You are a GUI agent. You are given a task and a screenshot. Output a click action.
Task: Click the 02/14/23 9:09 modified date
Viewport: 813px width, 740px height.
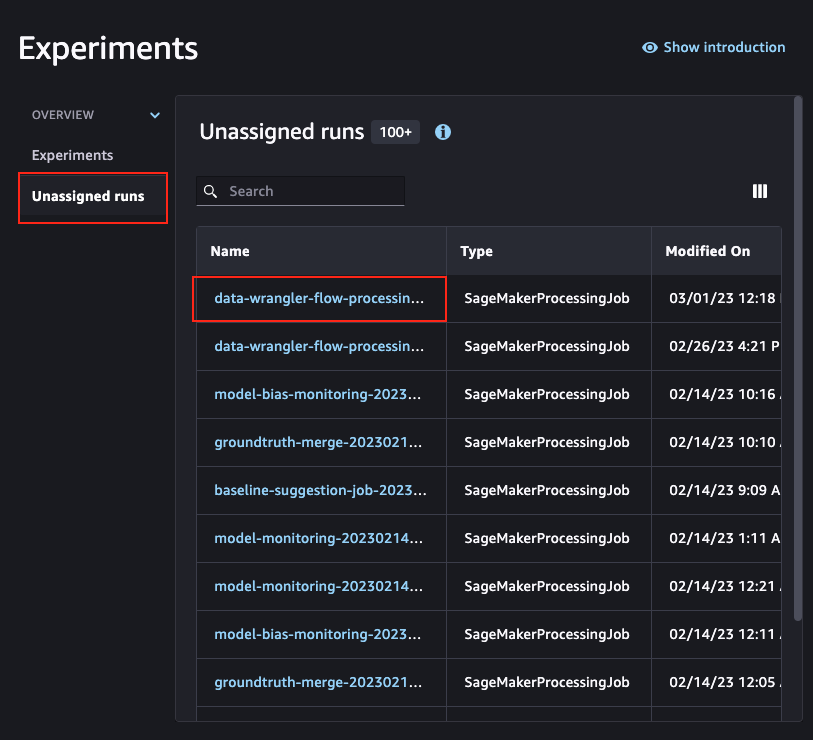(x=725, y=490)
